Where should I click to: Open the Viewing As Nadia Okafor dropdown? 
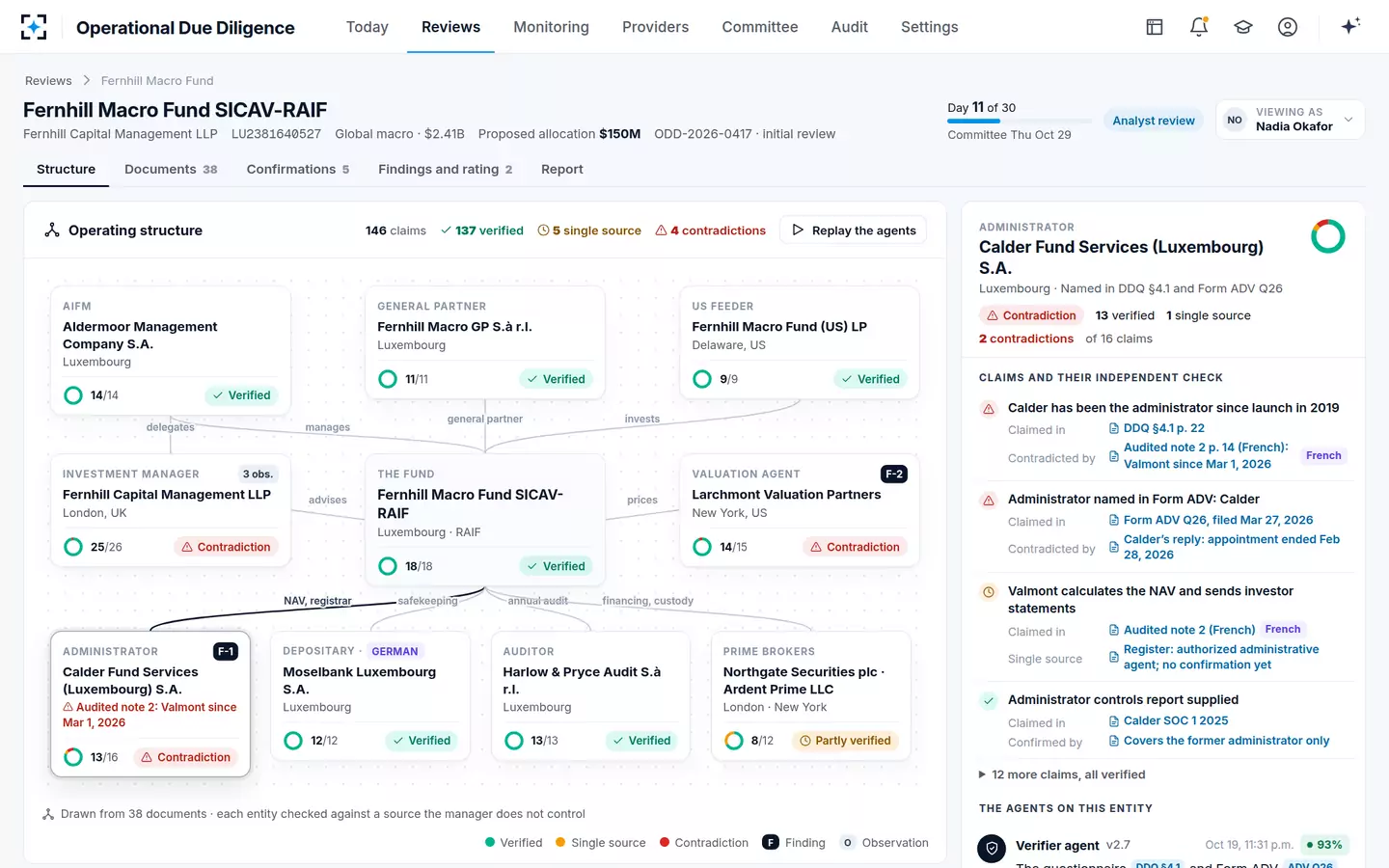pyautogui.click(x=1290, y=120)
